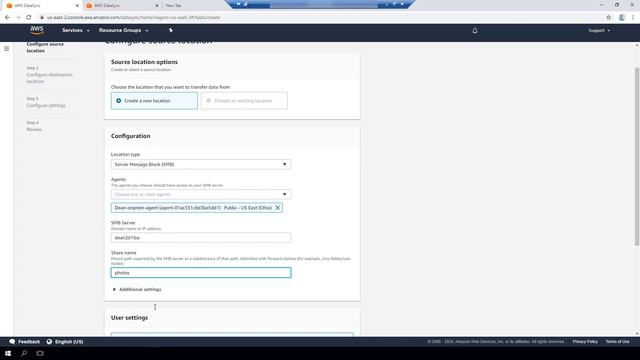Open the Location type dropdown

[x=201, y=164]
